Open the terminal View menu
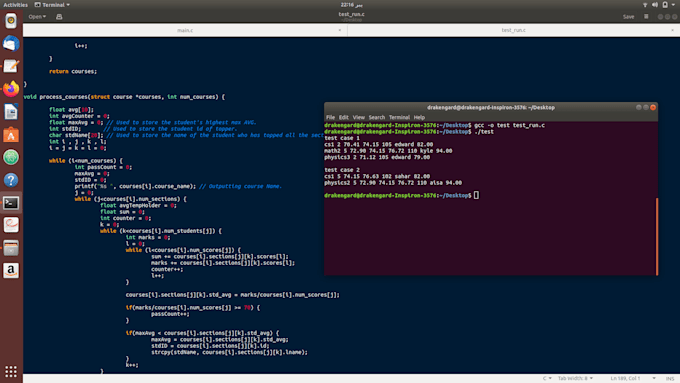Image resolution: width=680 pixels, height=383 pixels. (358, 117)
